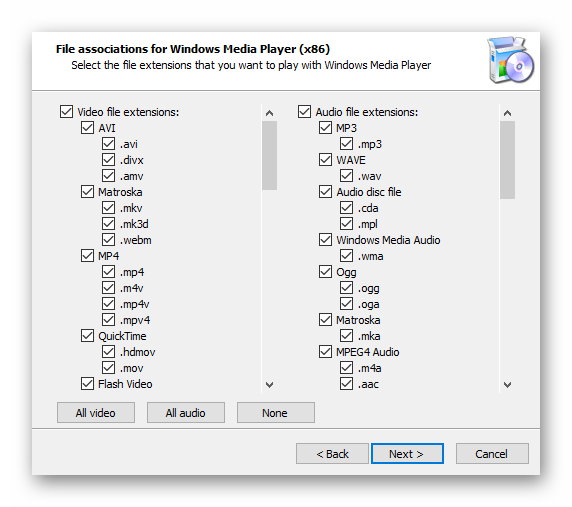Click audio list scroll up arrow
The width and height of the screenshot is (572, 507).
507,113
